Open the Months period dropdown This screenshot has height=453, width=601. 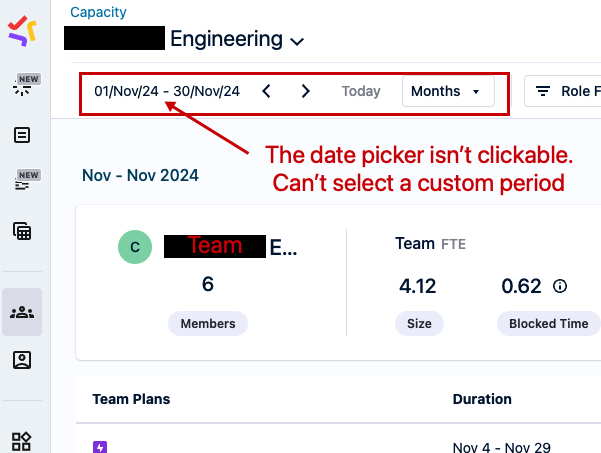click(447, 91)
